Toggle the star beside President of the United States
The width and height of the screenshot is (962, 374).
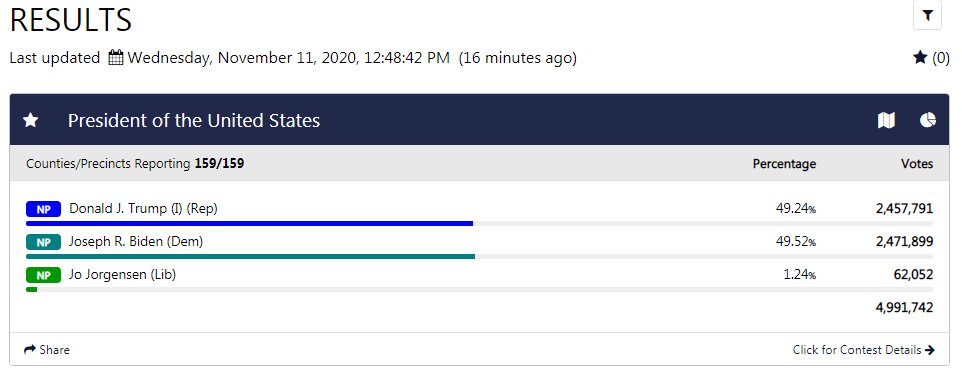coord(30,120)
